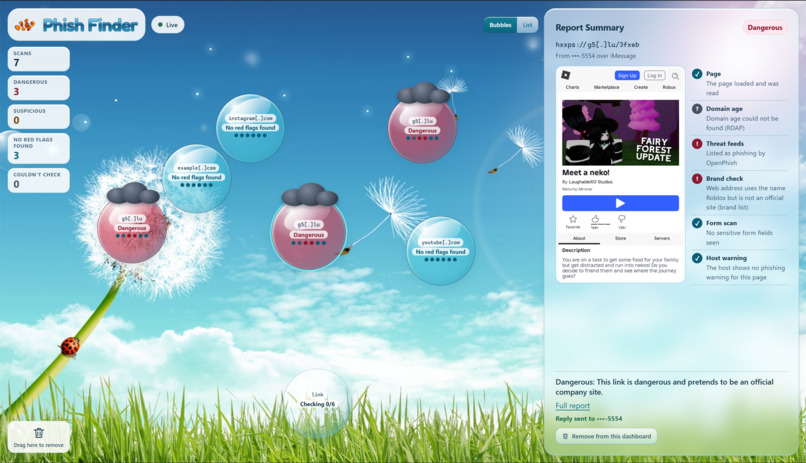
Task: Open the About tab in page preview
Action: [x=579, y=238]
